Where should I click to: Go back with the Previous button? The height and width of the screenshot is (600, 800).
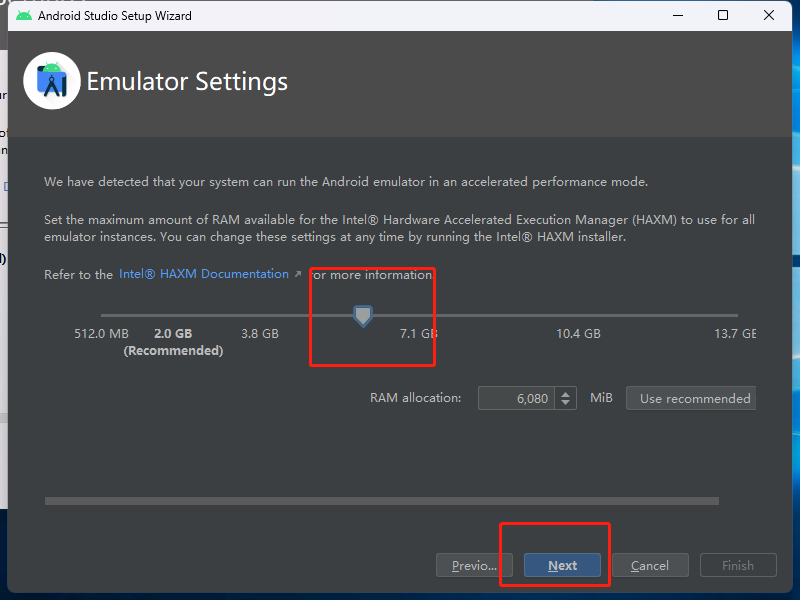coord(474,566)
